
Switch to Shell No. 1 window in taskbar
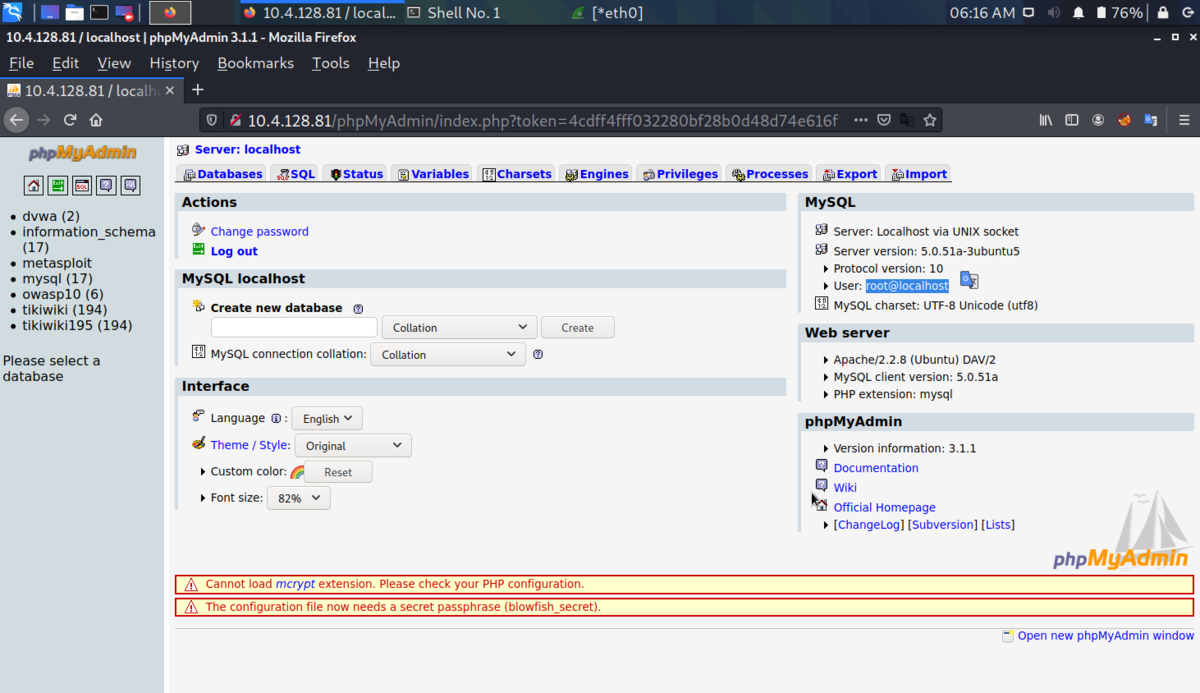point(464,13)
